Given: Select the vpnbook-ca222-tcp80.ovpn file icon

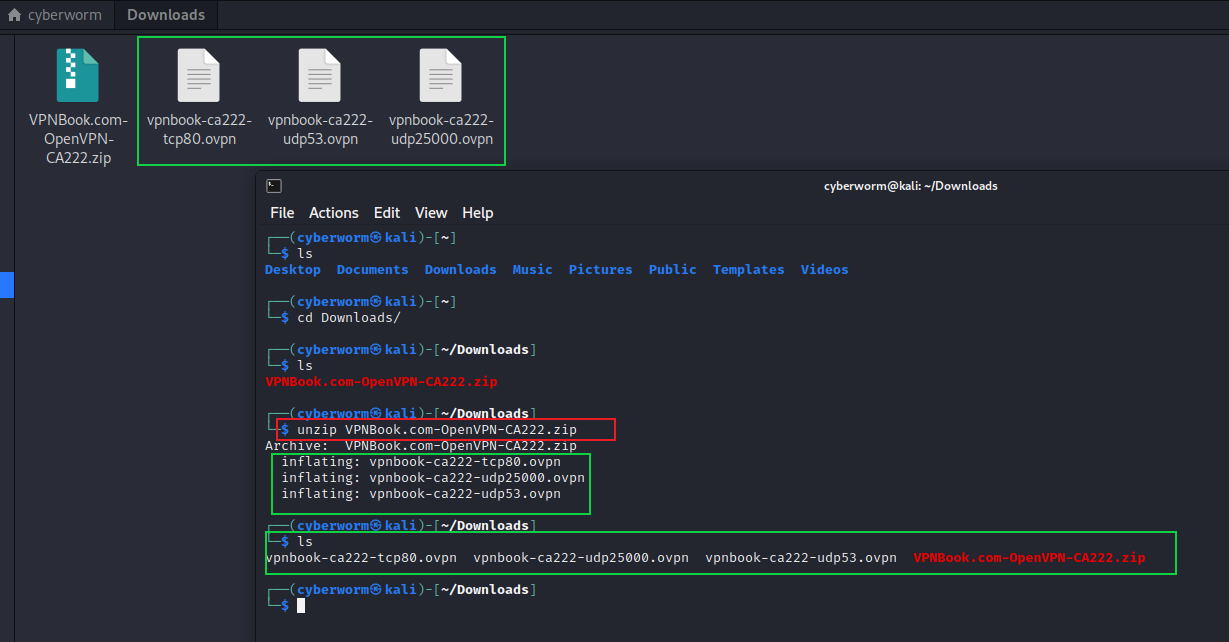Looking at the screenshot, I should pos(198,76).
